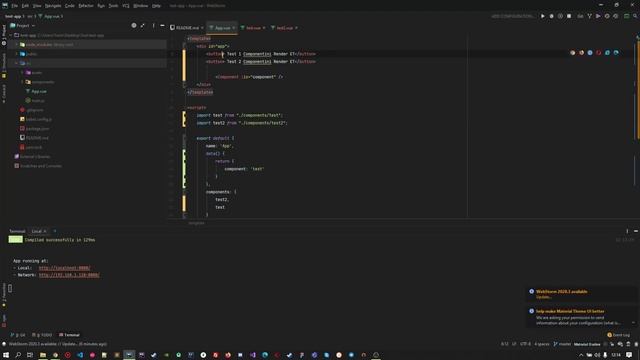Open the View menu
The width and height of the screenshot is (640, 360).
click(x=37, y=6)
